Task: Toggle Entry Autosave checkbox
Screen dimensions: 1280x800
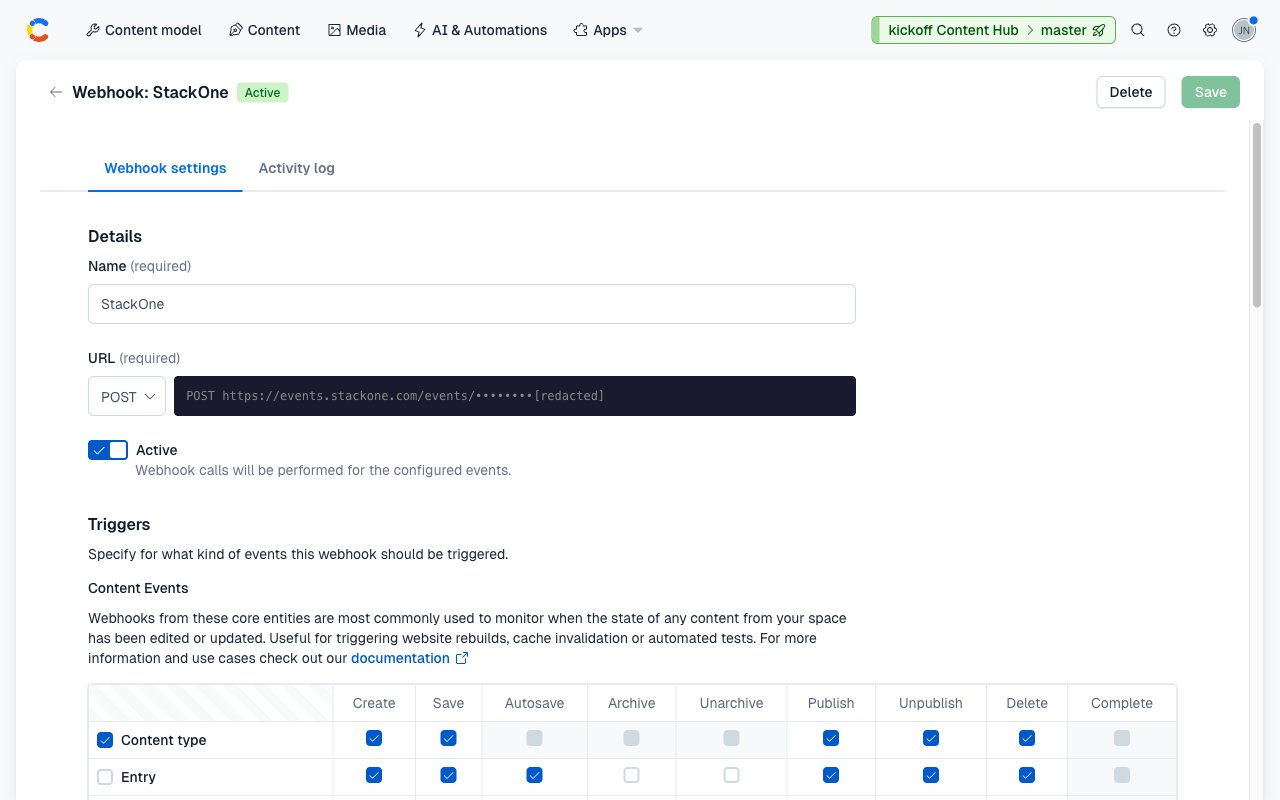Action: click(x=534, y=775)
